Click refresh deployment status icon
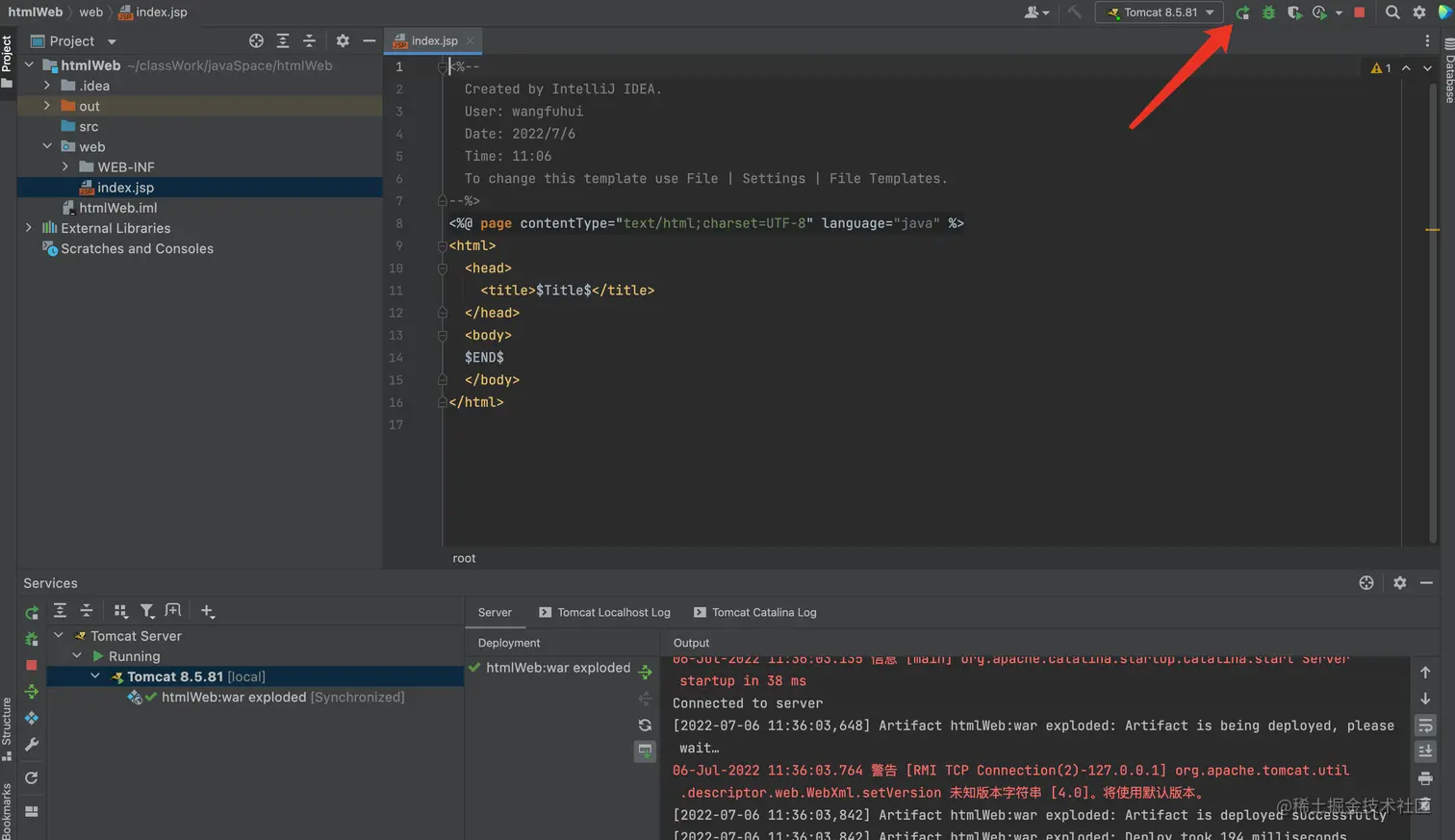 point(645,725)
